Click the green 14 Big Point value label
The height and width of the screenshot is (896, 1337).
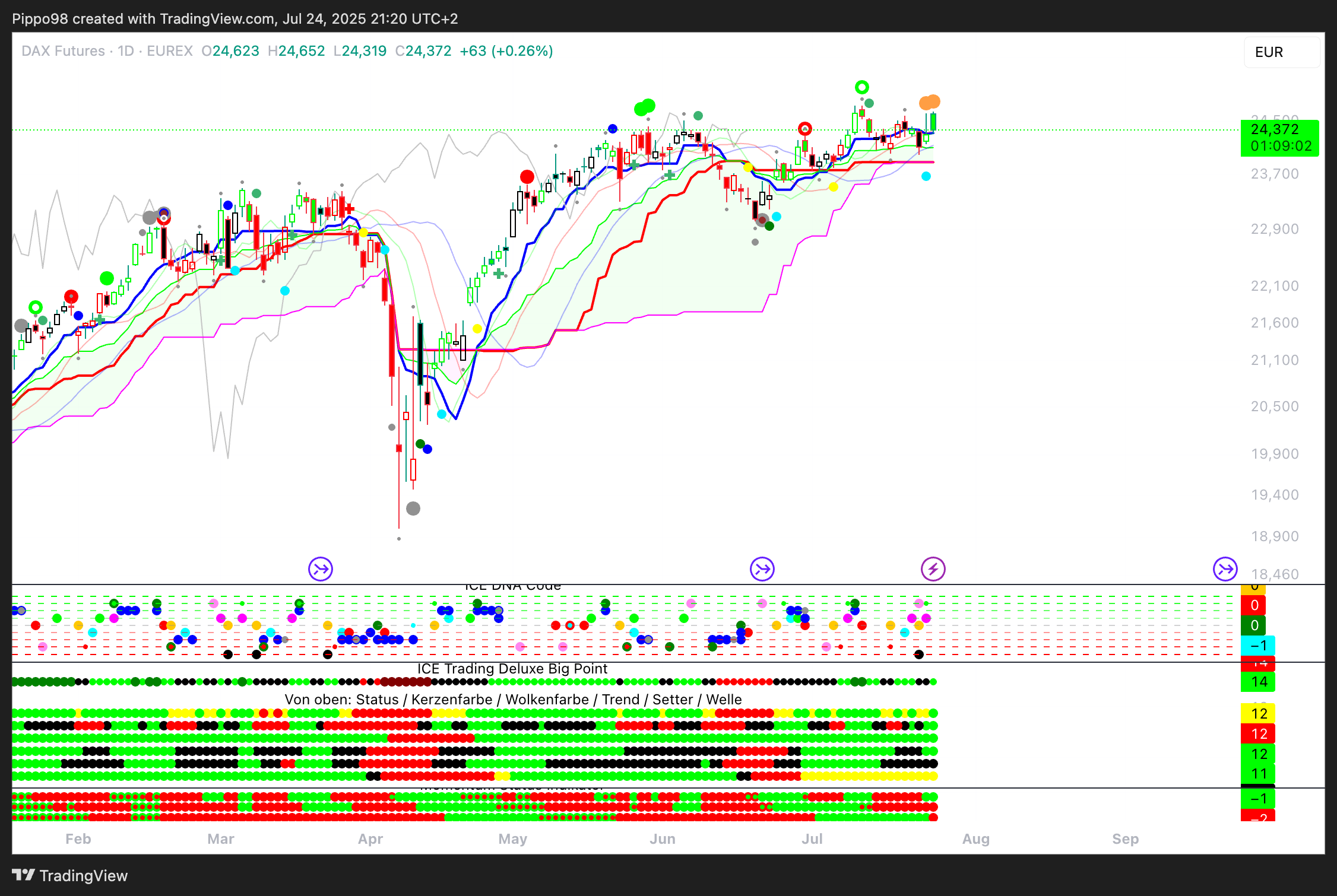(1258, 682)
